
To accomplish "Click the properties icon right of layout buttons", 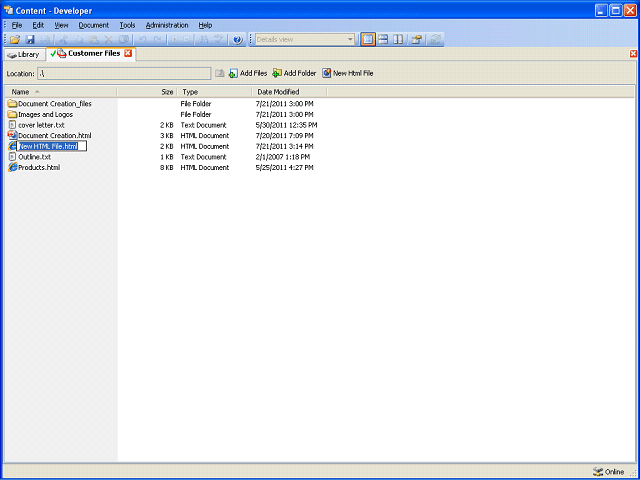I will 416,40.
